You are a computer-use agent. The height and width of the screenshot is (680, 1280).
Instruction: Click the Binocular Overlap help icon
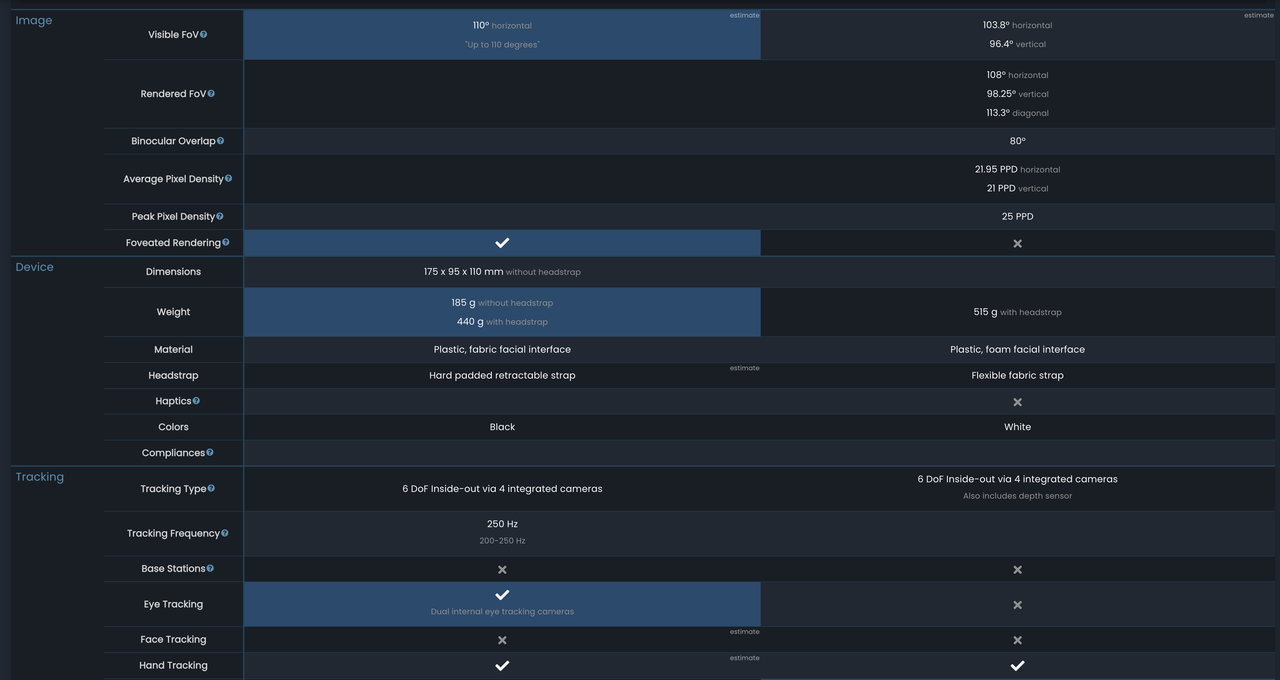point(221,141)
